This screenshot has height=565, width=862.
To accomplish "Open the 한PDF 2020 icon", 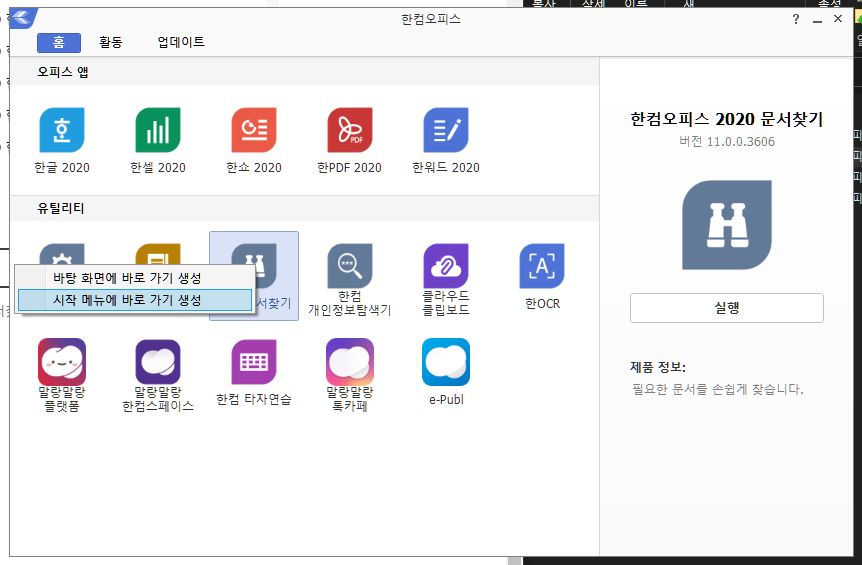I will [350, 130].
